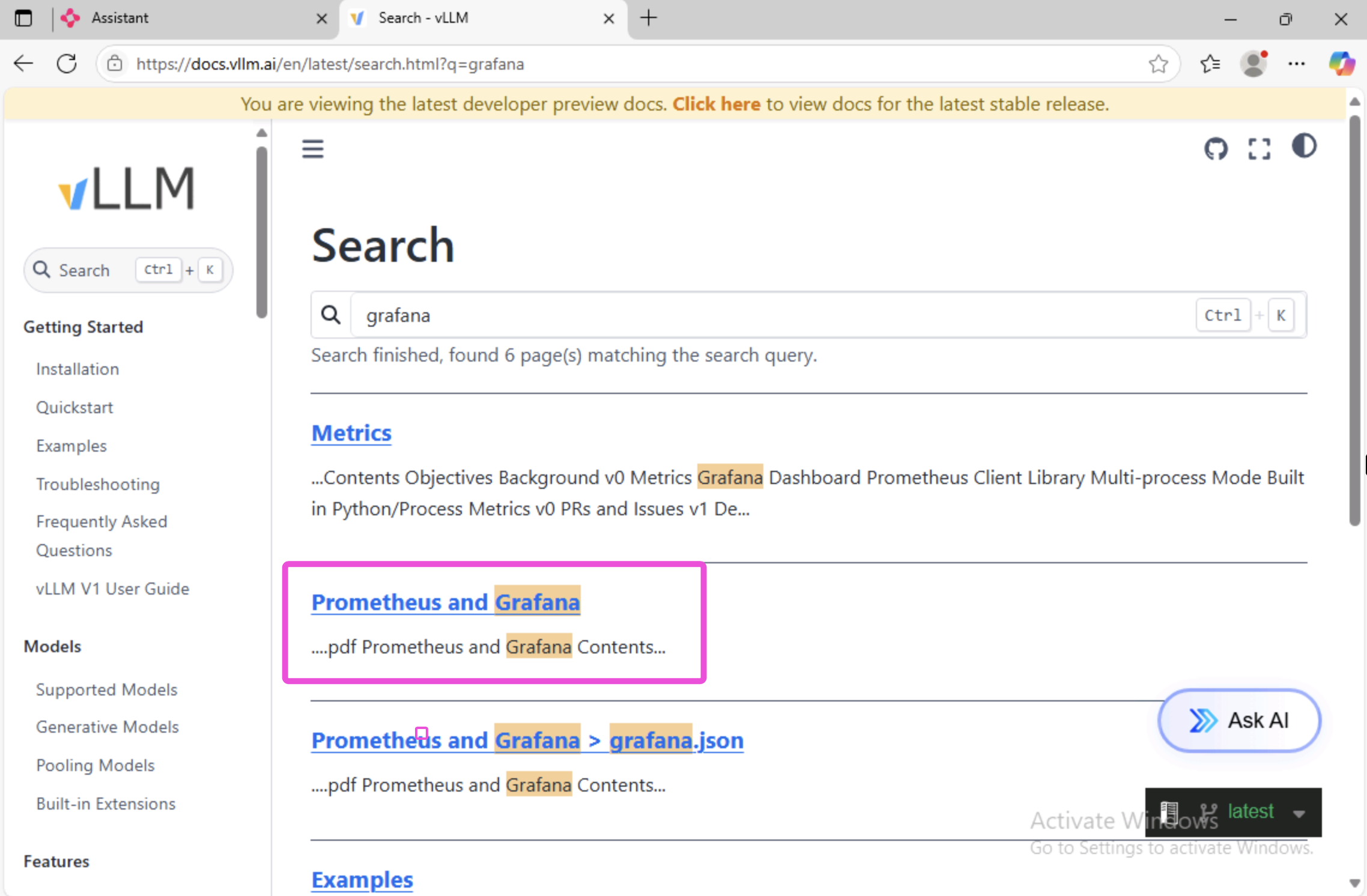This screenshot has width=1367, height=896.
Task: Open the browser Settings and more menu
Action: tap(1297, 64)
